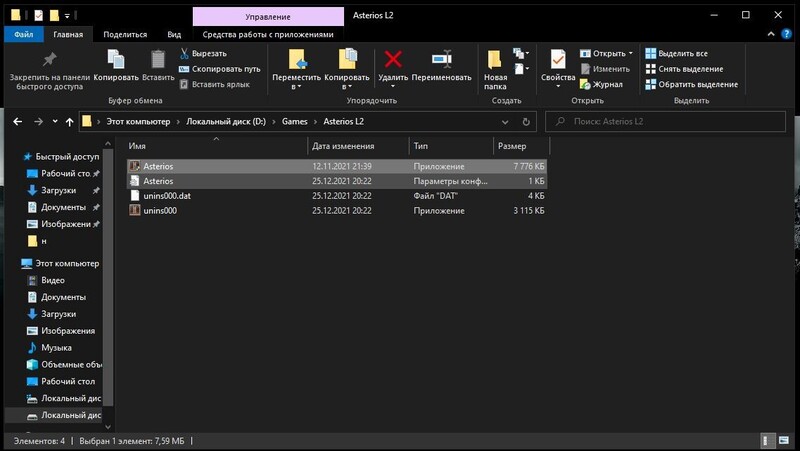The height and width of the screenshot is (451, 800).
Task: Refresh the folder view
Action: pyautogui.click(x=526, y=121)
